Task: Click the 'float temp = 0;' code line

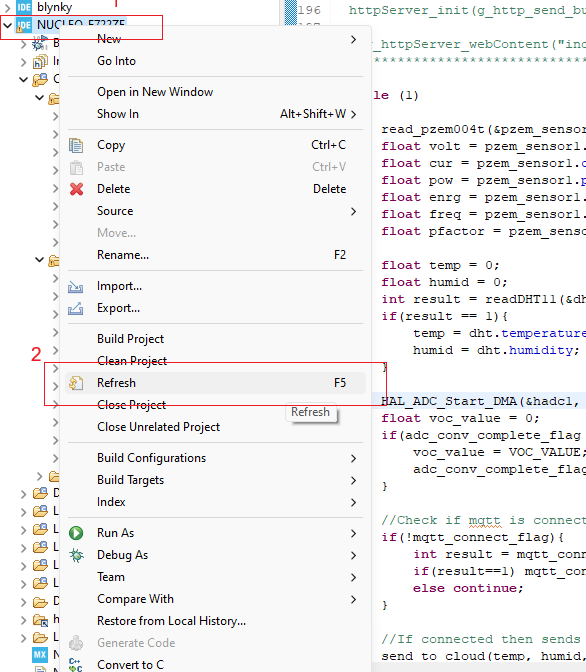Action: tap(440, 266)
